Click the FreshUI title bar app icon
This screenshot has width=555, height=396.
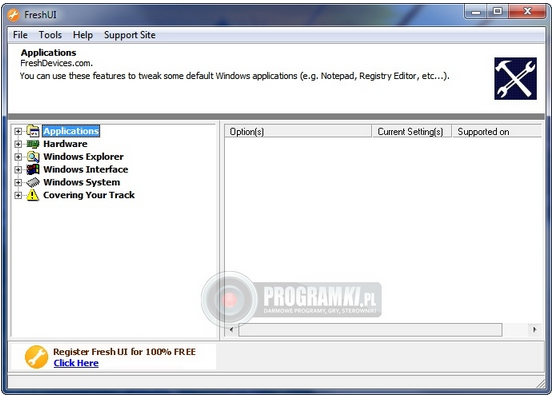tap(14, 15)
